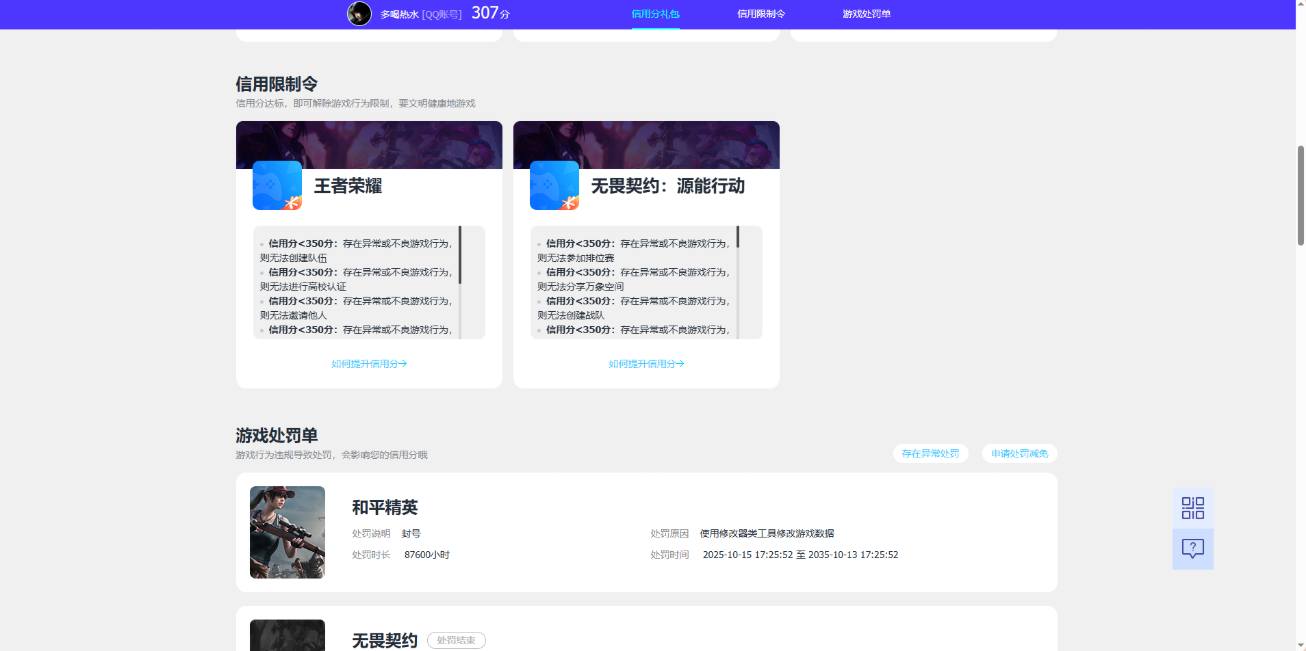Viewport: 1306px width, 651px height.
Task: Click the 和平精英 penalty title
Action: 385,507
